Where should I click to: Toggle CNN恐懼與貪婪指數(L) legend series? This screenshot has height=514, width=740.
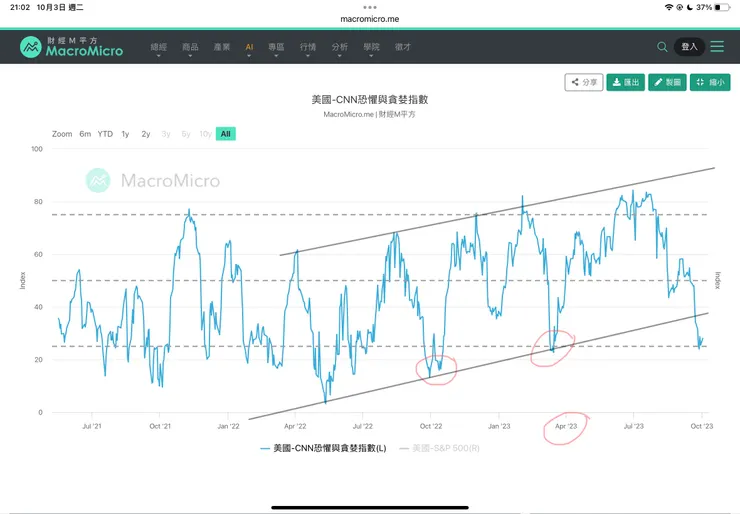pos(323,448)
